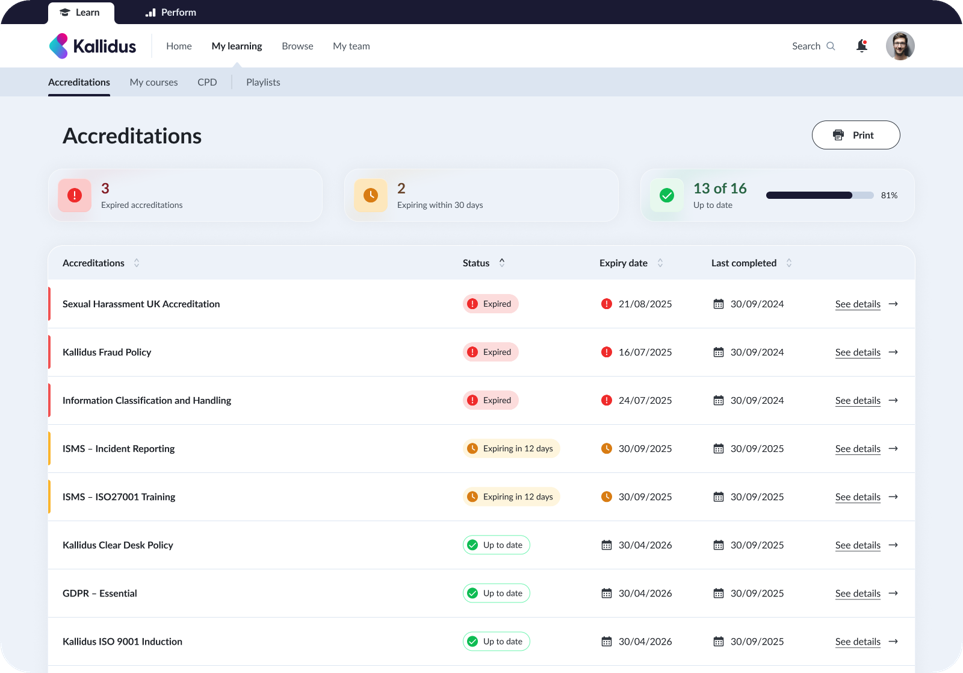Click the Kallidus logo

[92, 46]
